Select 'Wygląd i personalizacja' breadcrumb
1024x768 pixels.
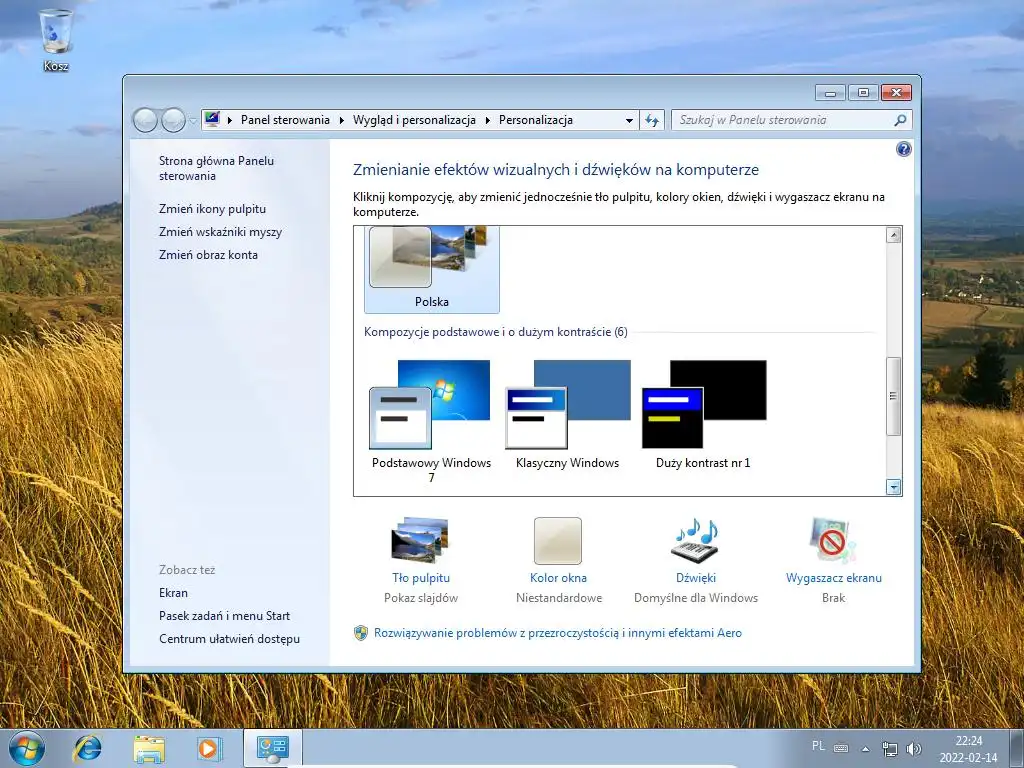(414, 120)
